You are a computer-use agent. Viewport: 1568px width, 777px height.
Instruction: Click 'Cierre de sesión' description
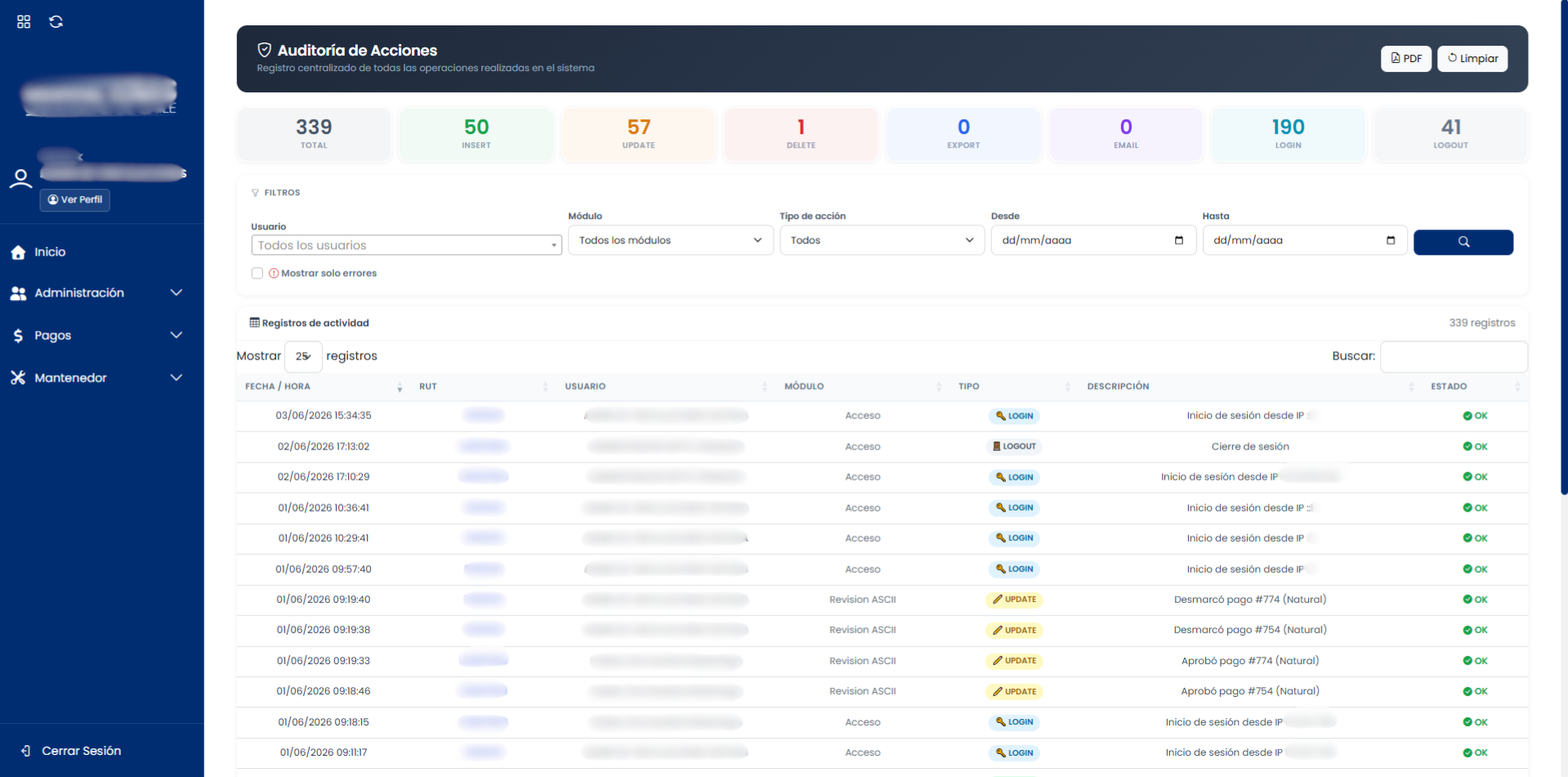click(x=1250, y=447)
